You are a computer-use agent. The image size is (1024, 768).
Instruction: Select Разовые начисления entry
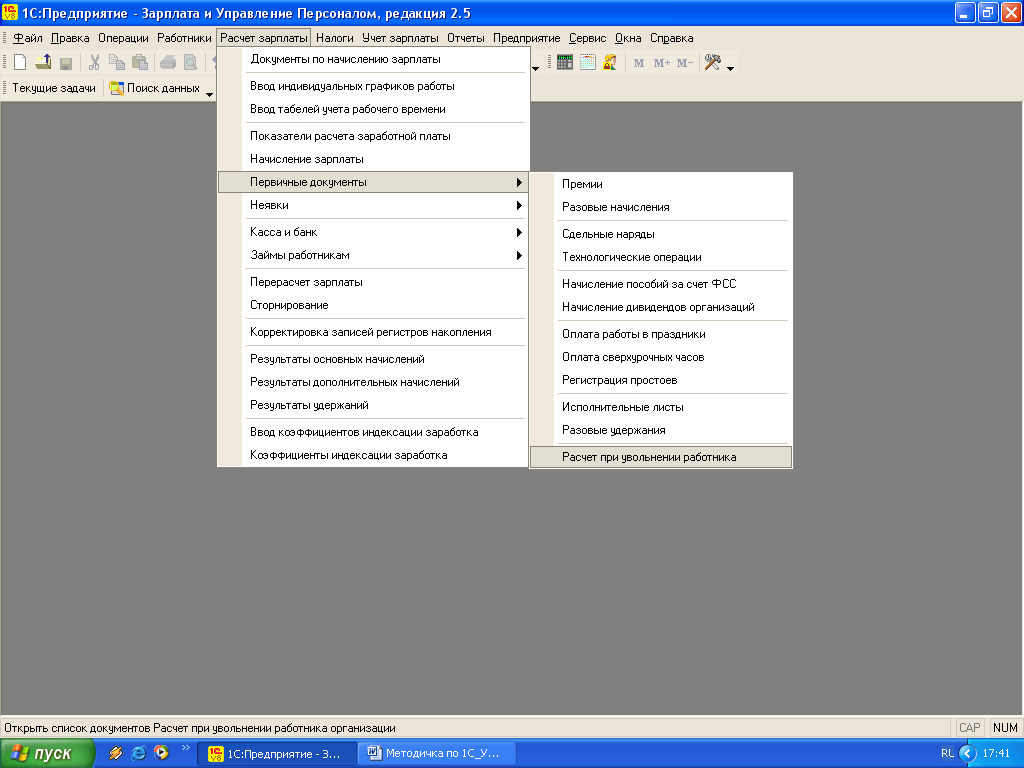pos(661,207)
